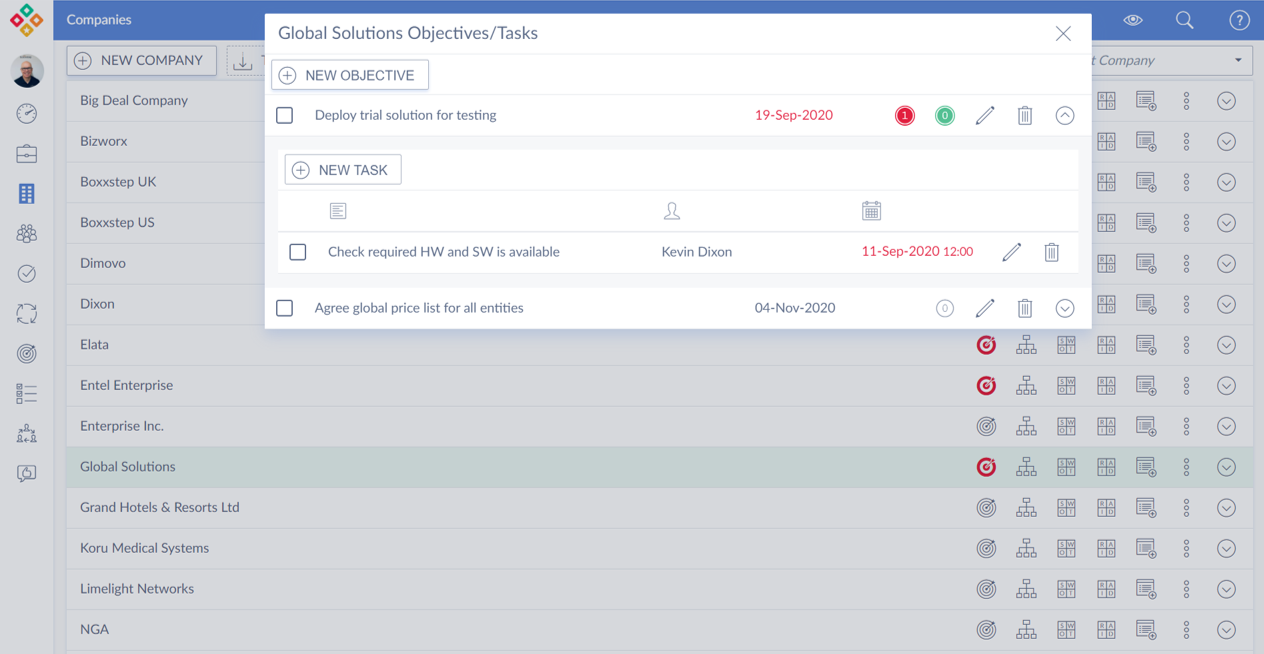
Task: Collapse the Deploy trial solution objective
Action: click(x=1065, y=116)
